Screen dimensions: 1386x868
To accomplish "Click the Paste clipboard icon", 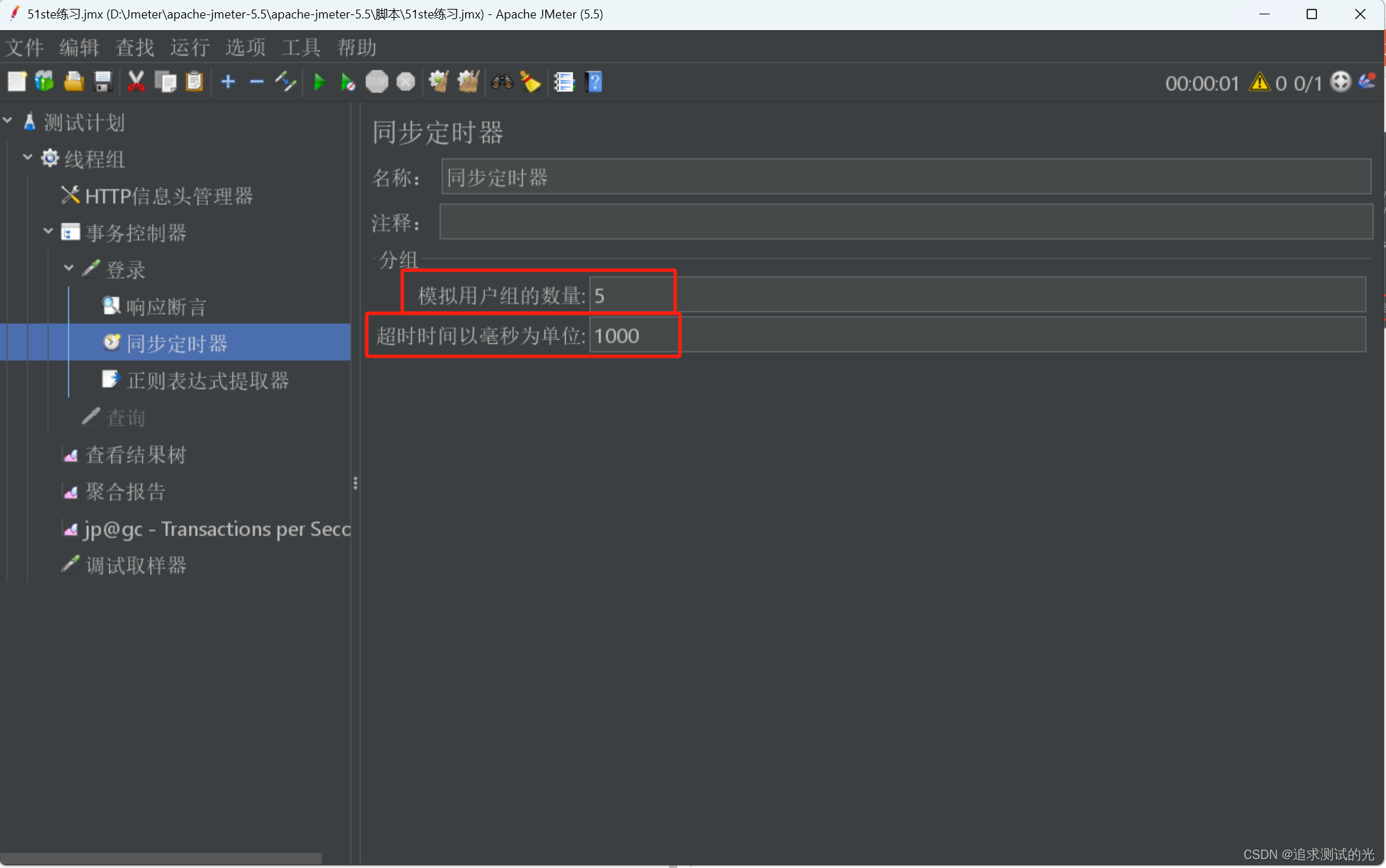I will [194, 82].
